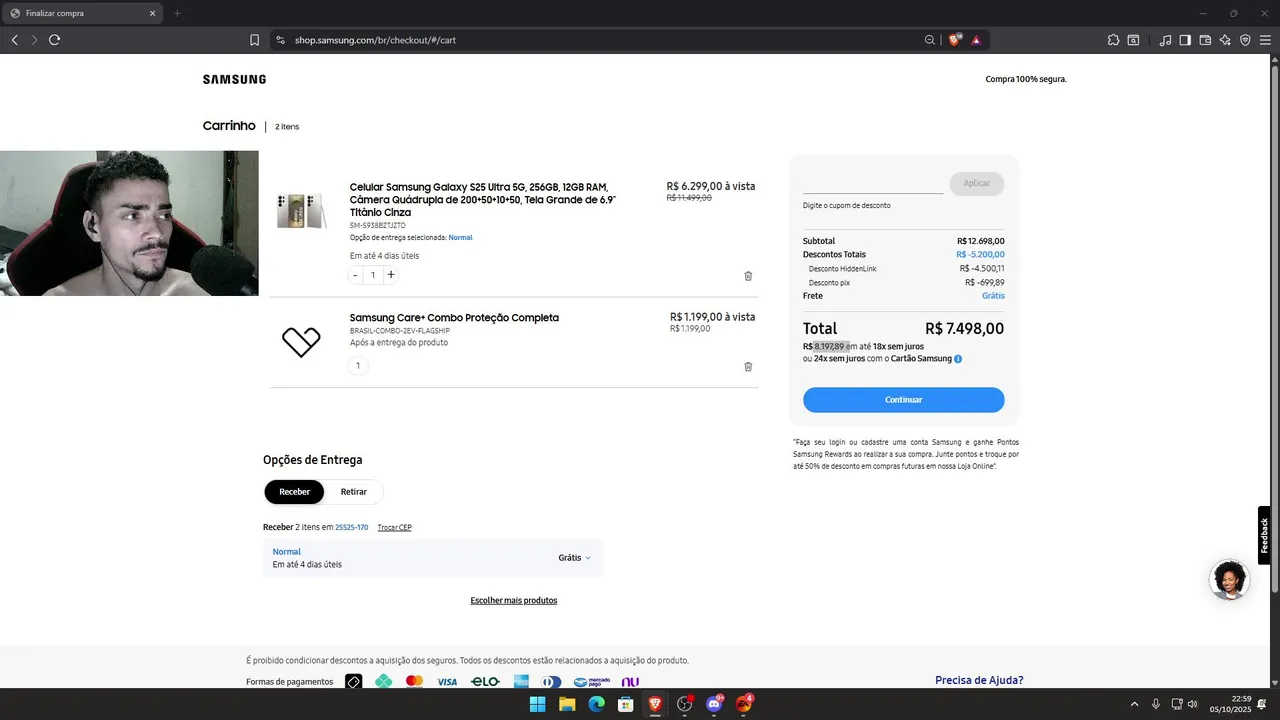Open the tab search icon in toolbar
Screen dimensions: 1280x720
1133,40
